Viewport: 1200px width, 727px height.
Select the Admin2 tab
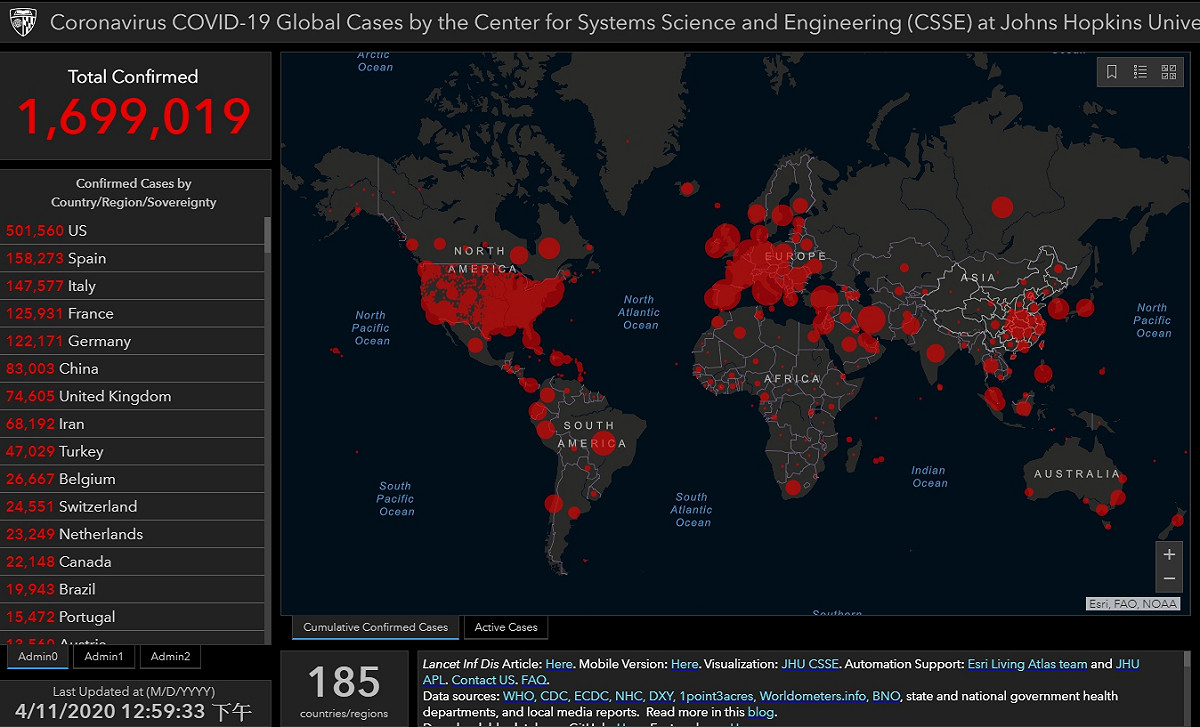click(170, 656)
